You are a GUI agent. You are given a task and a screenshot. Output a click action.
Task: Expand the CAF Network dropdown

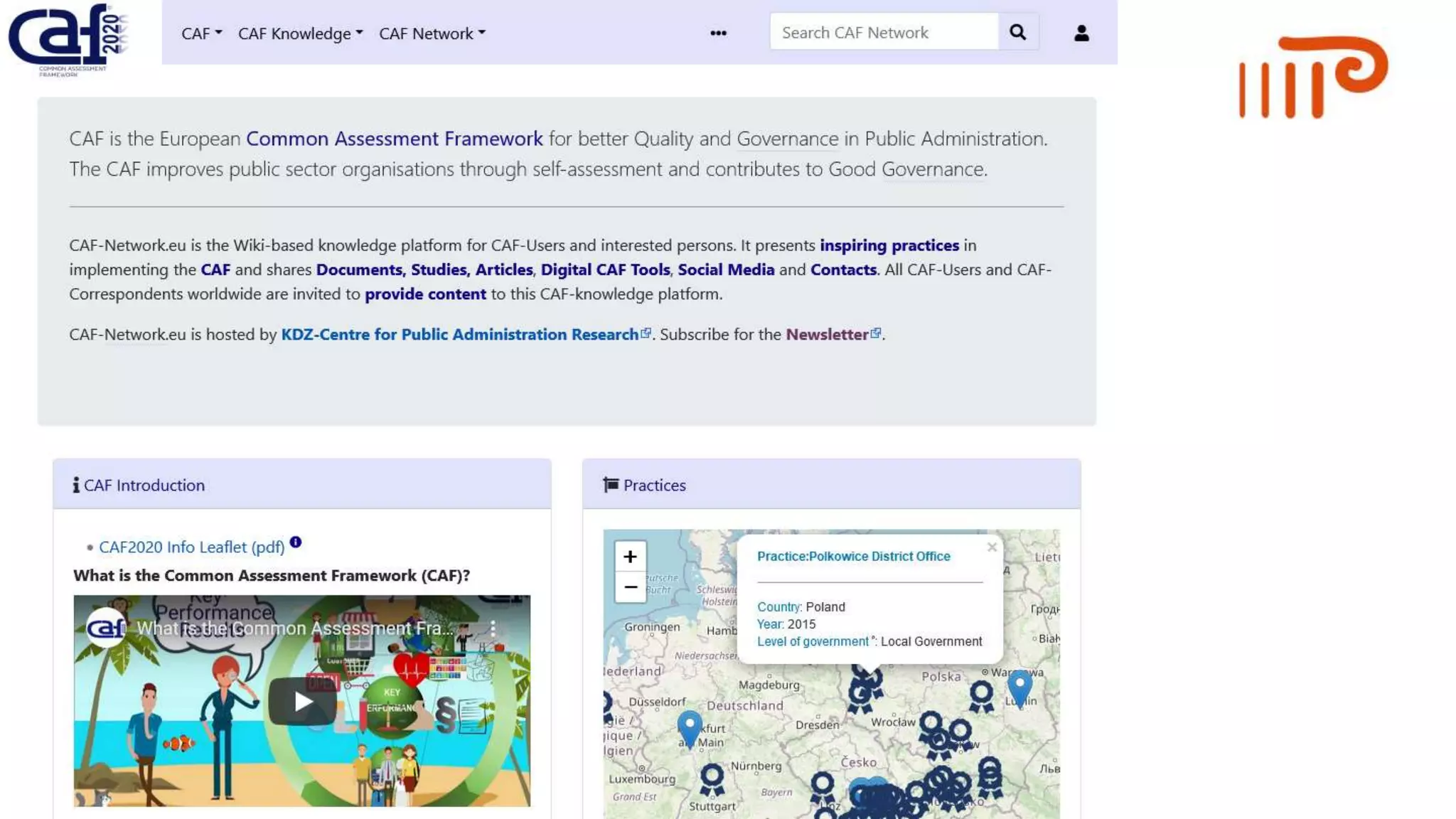coord(432,33)
